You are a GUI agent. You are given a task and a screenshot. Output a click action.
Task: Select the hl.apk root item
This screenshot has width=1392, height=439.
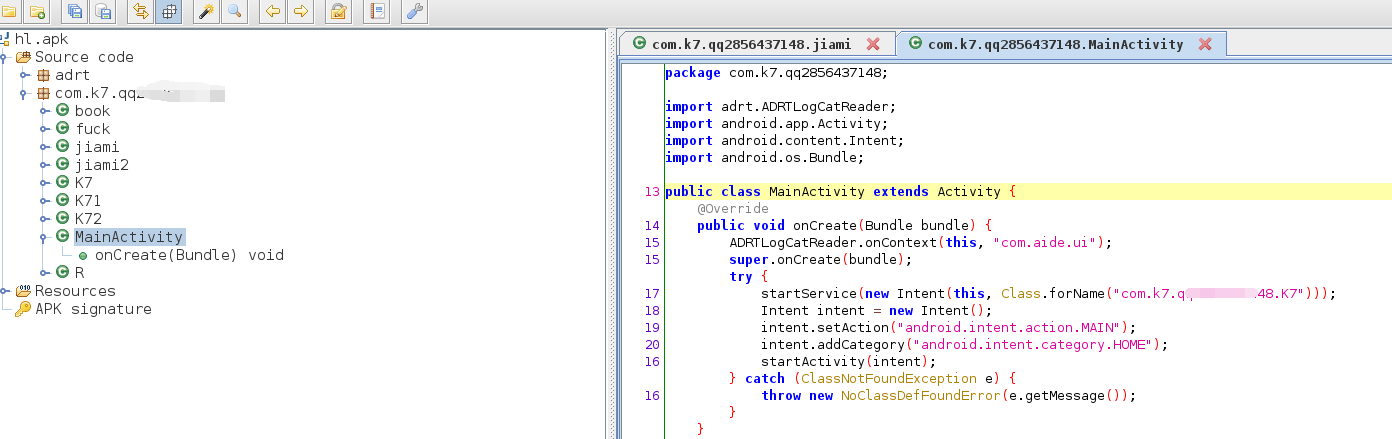tap(41, 39)
